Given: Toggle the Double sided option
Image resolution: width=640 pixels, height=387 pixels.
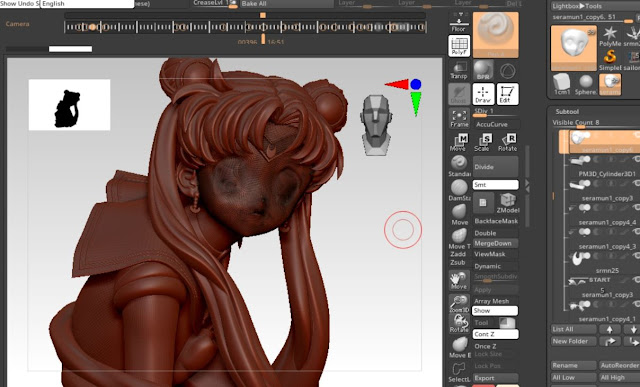Looking at the screenshot, I should (496, 233).
